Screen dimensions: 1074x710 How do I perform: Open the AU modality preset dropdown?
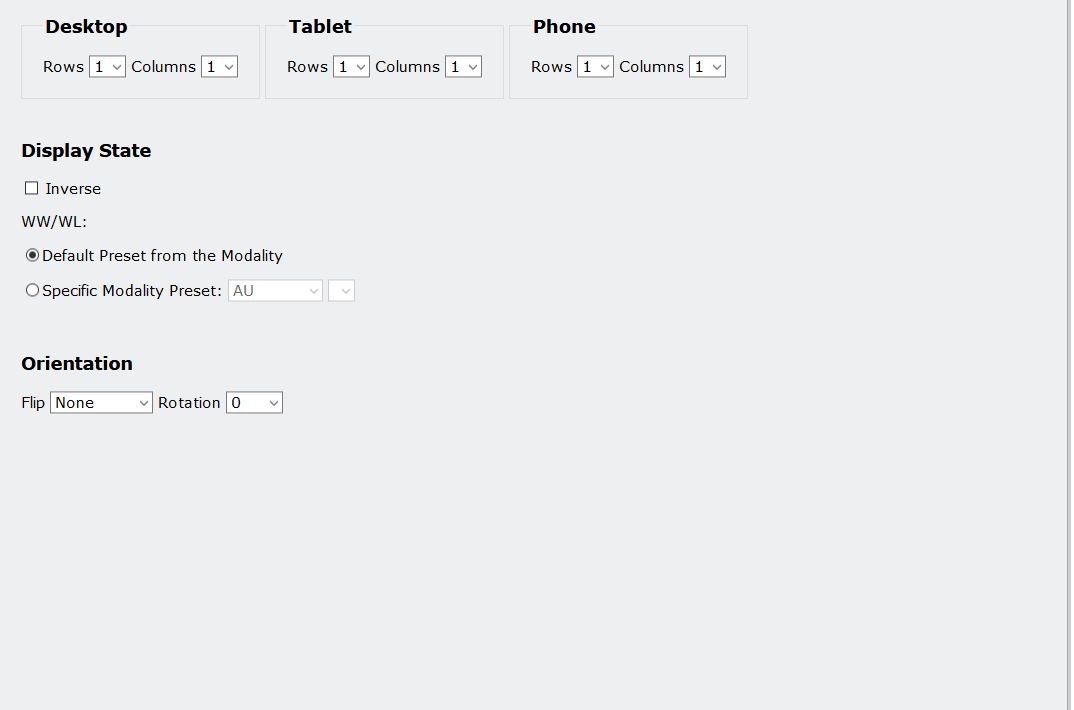[x=275, y=291]
